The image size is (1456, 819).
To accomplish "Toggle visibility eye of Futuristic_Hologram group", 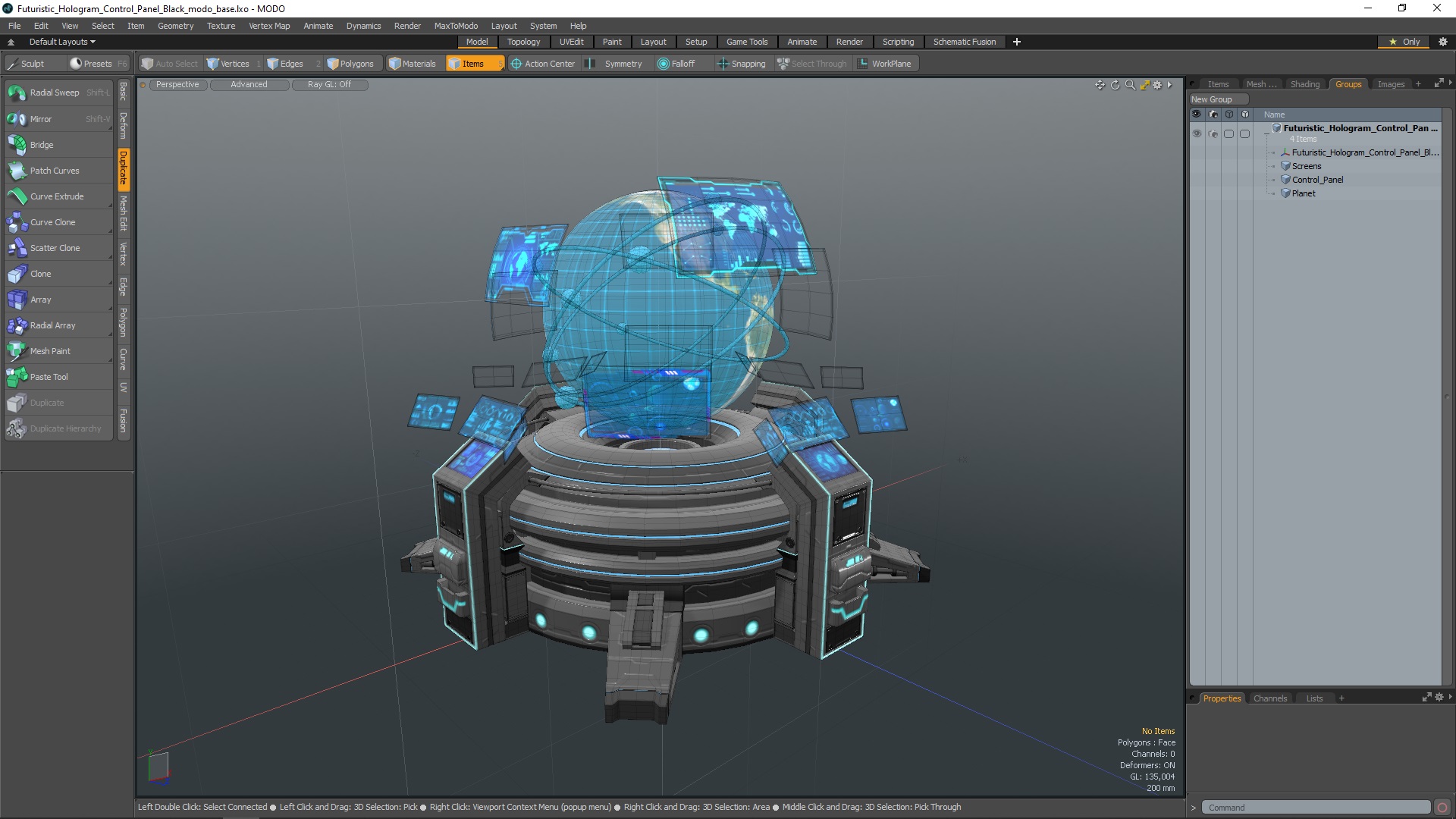I will (1197, 133).
